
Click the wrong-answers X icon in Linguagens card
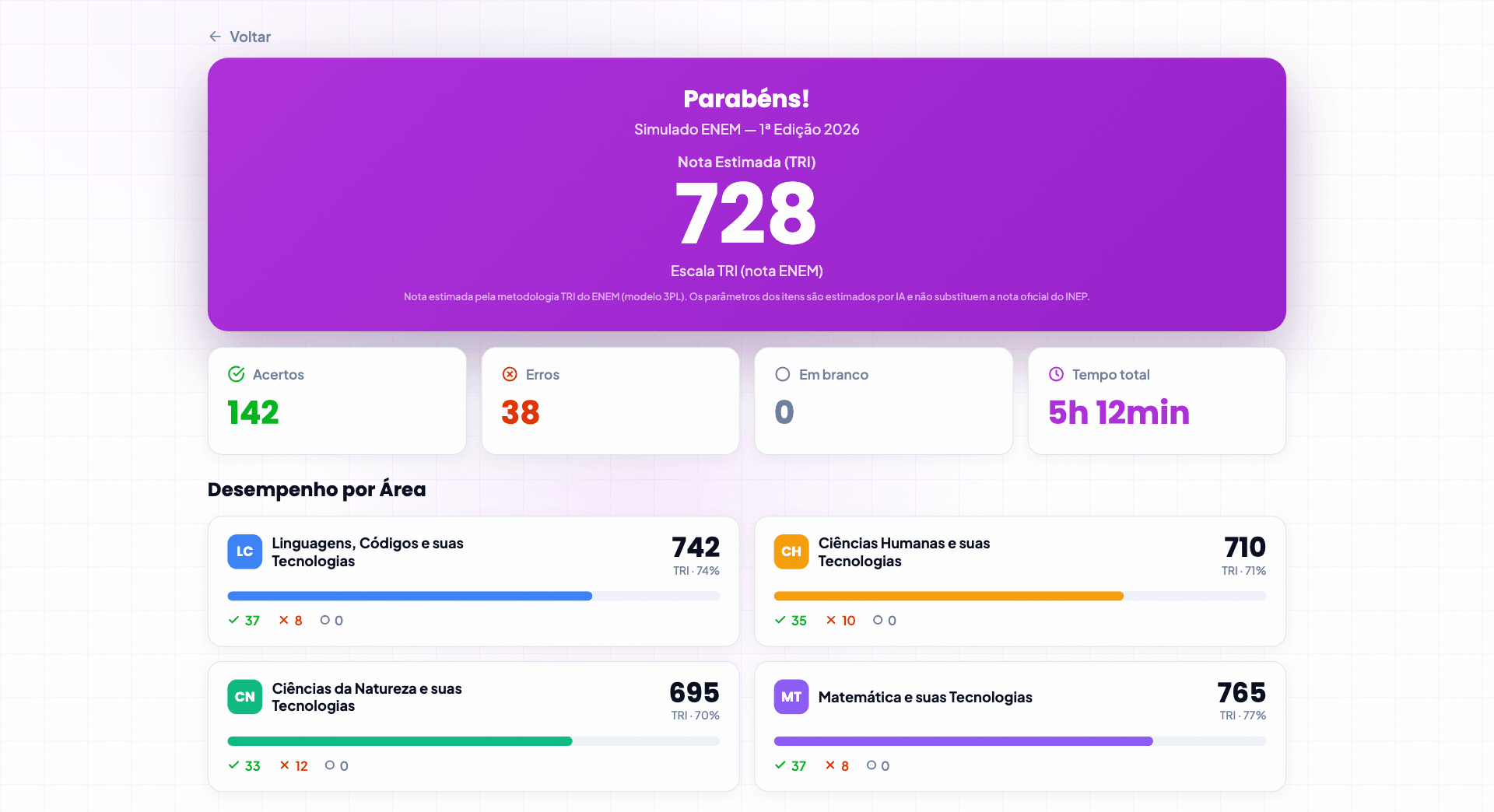coord(284,620)
